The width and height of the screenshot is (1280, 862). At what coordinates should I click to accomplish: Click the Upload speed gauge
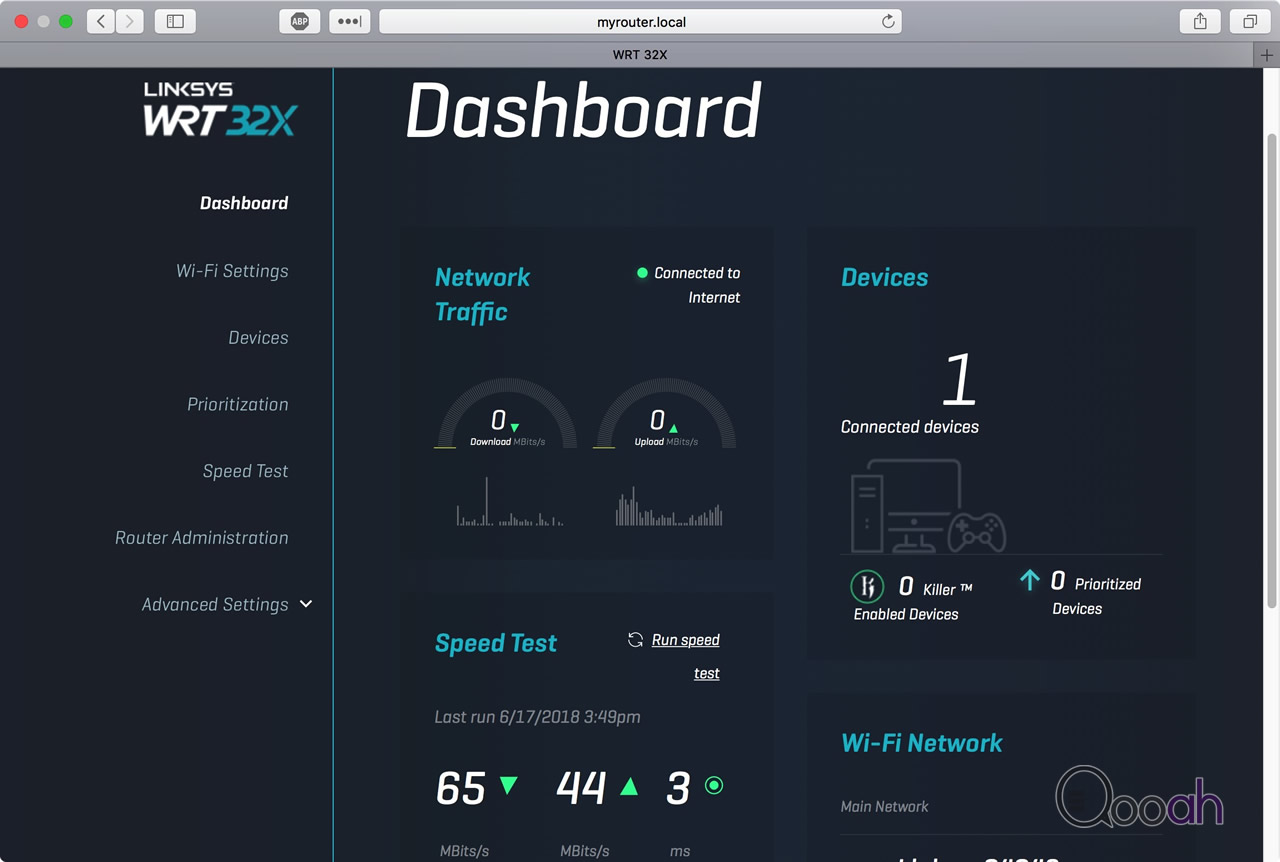click(x=665, y=413)
